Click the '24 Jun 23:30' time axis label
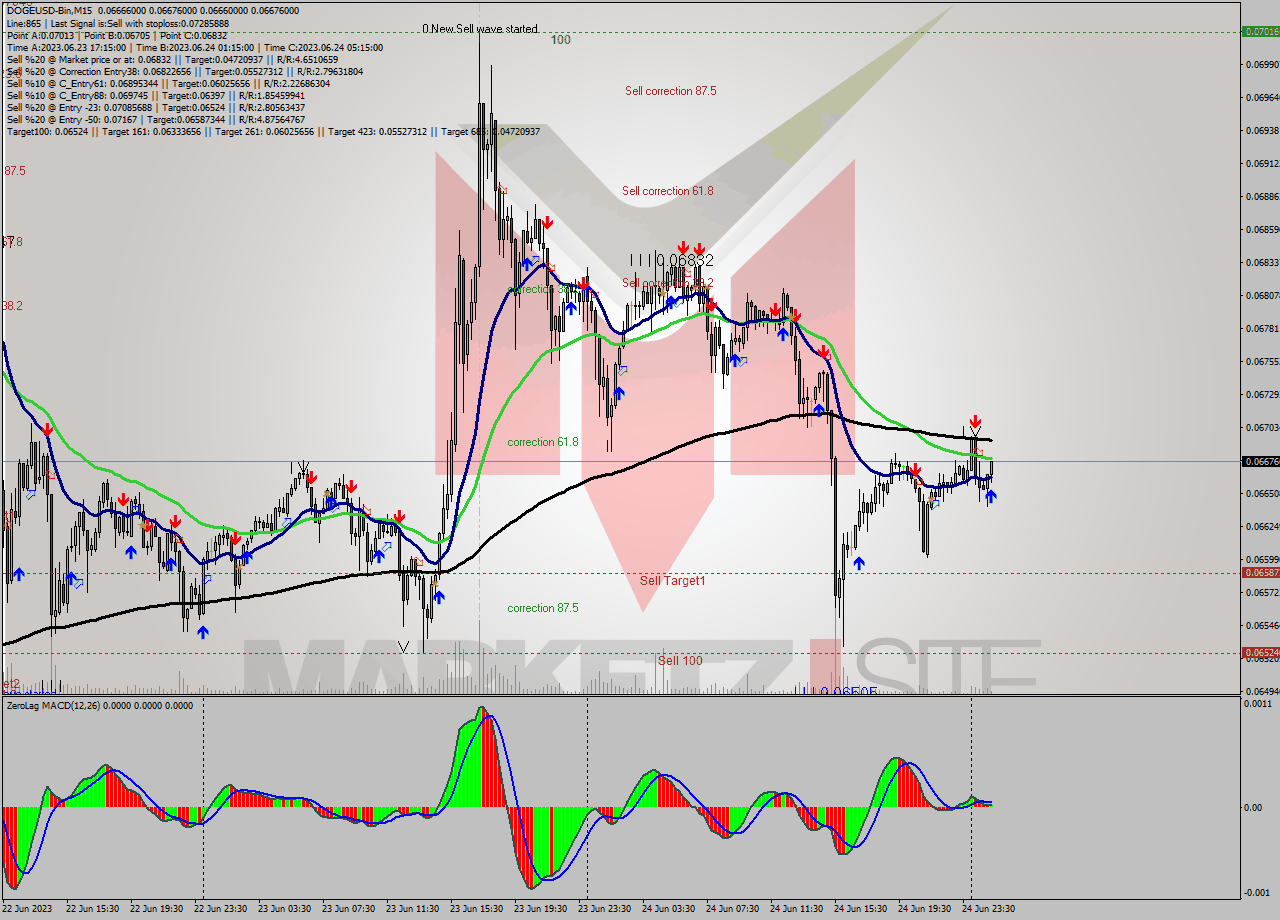This screenshot has height=920, width=1280. 987,909
